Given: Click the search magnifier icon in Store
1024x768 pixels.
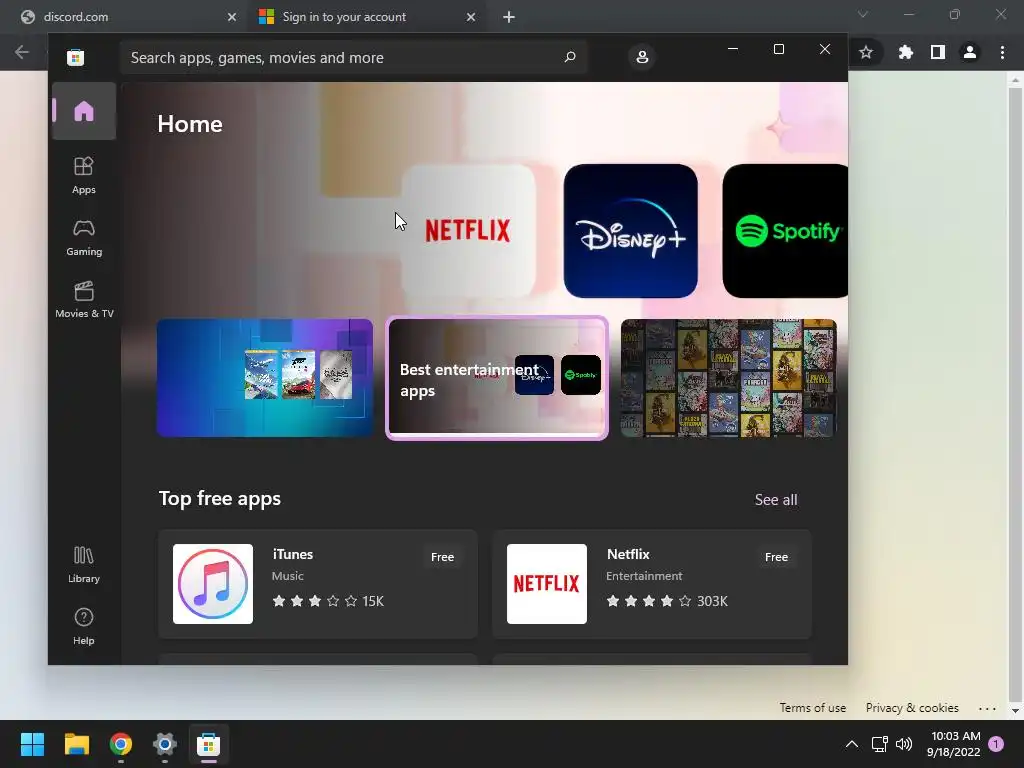Looking at the screenshot, I should [x=569, y=57].
